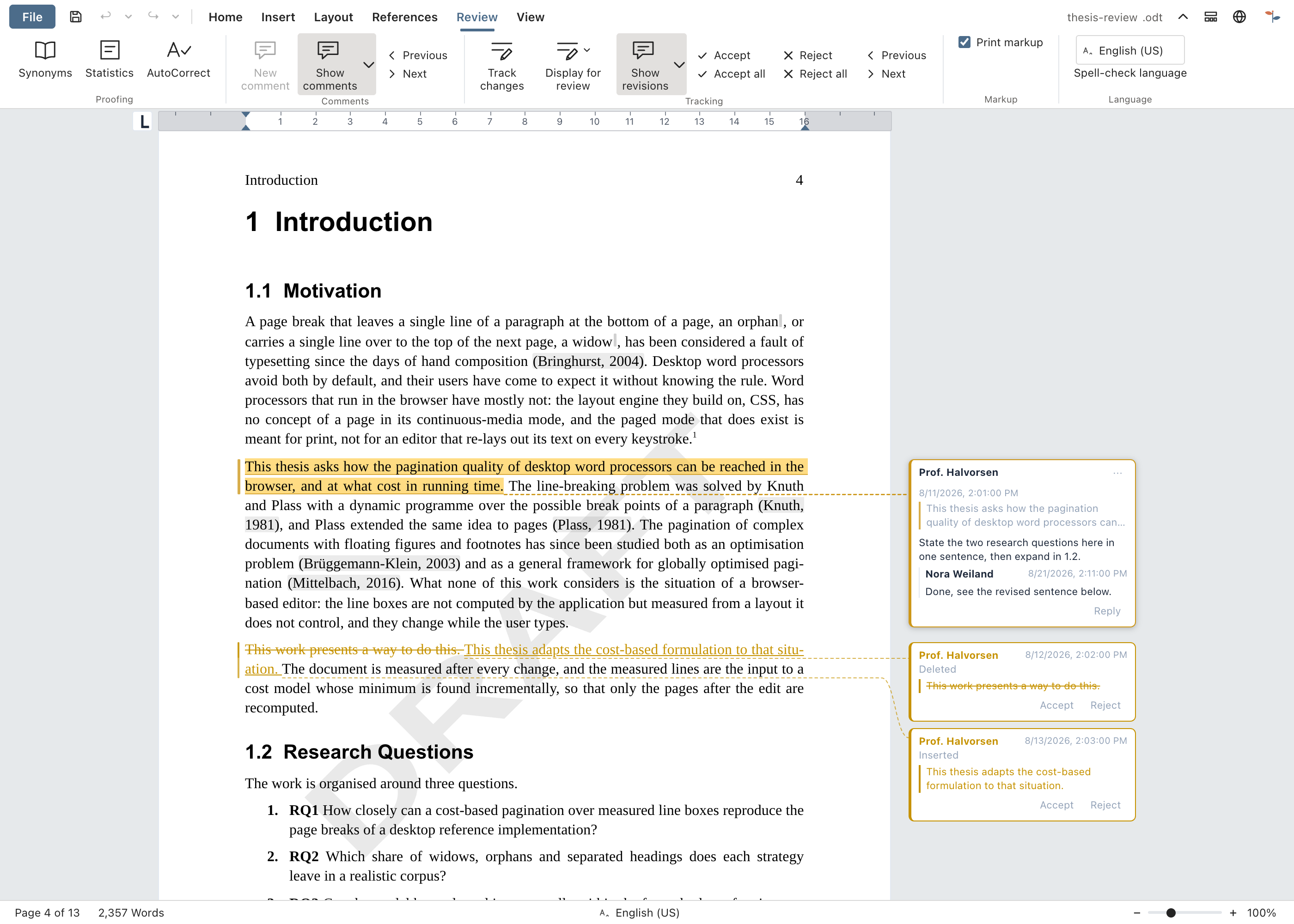Open the redo history dropdown arrow
Viewport: 1294px width, 924px height.
tap(176, 17)
